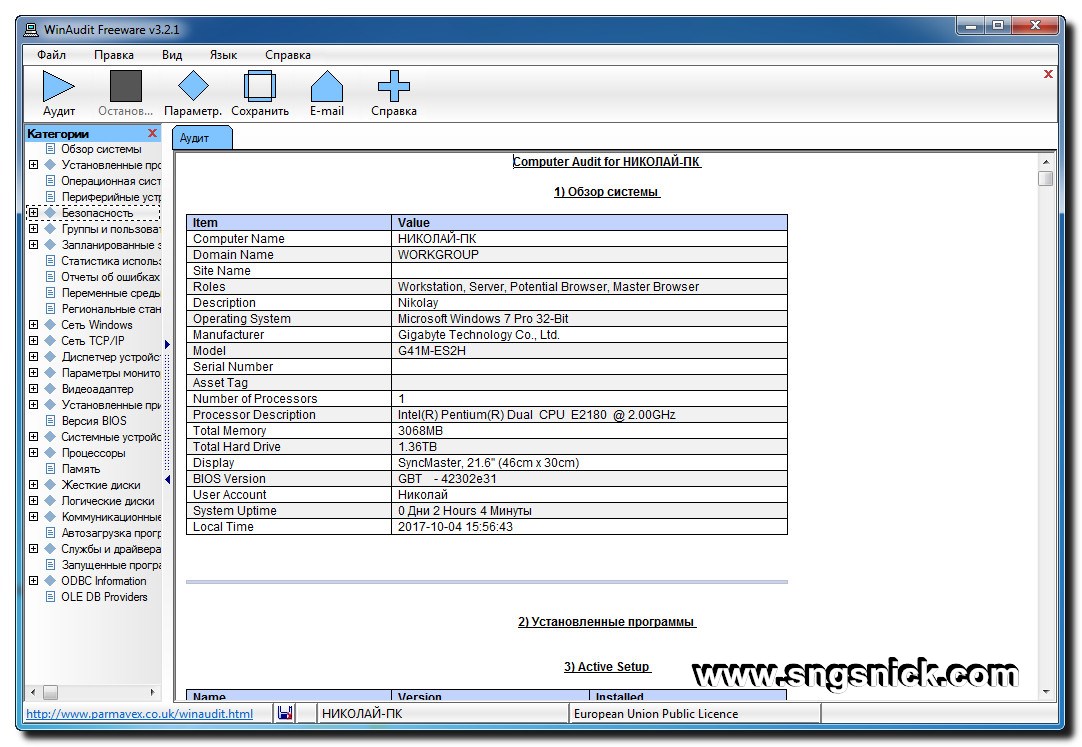
Task: Click the Установленные программы heading link
Action: 607,621
